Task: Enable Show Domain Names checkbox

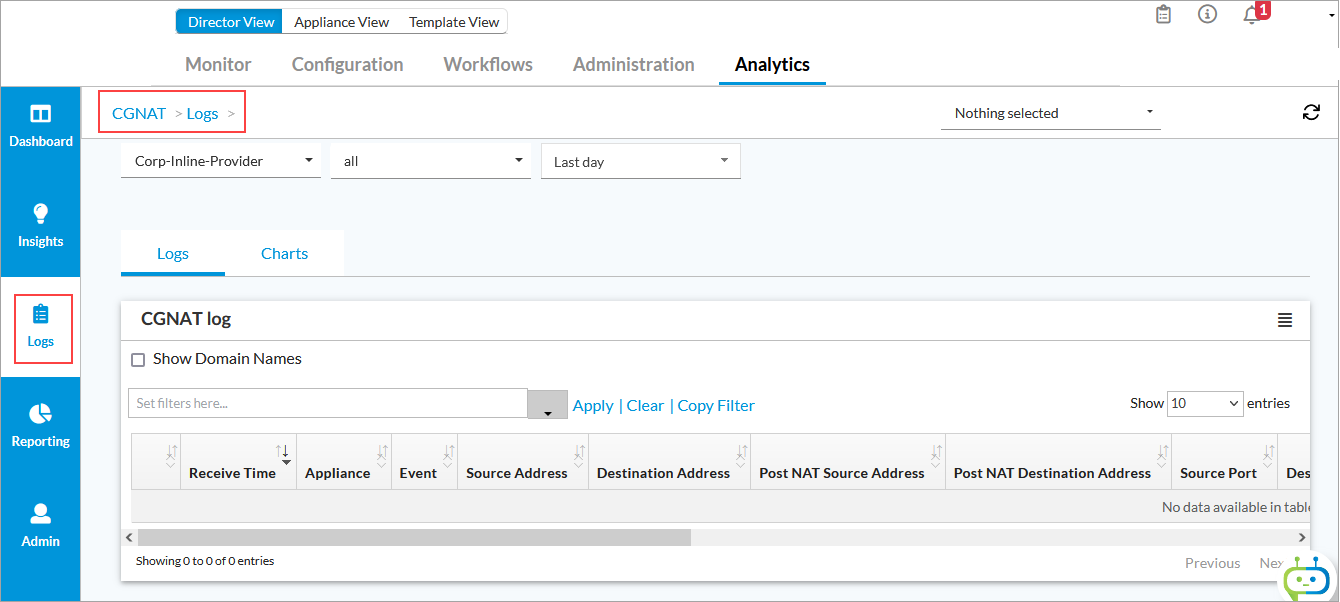Action: (x=139, y=360)
